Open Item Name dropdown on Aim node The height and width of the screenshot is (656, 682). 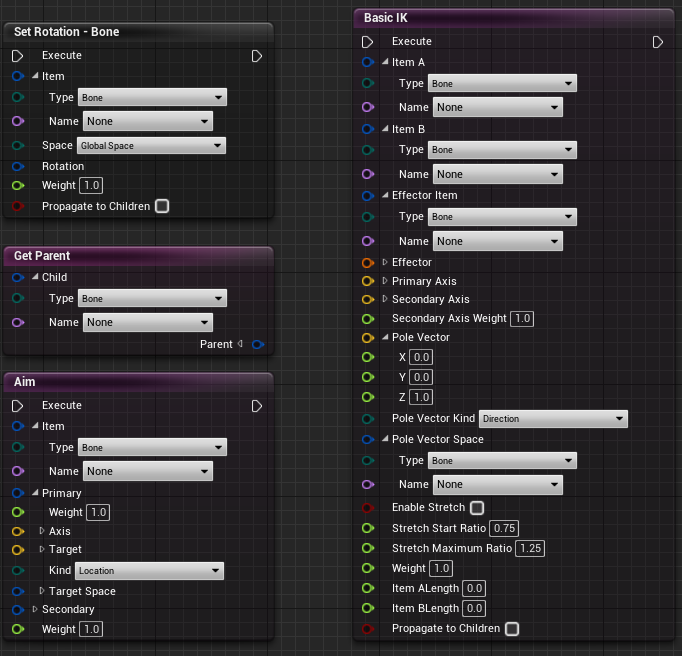pyautogui.click(x=148, y=471)
